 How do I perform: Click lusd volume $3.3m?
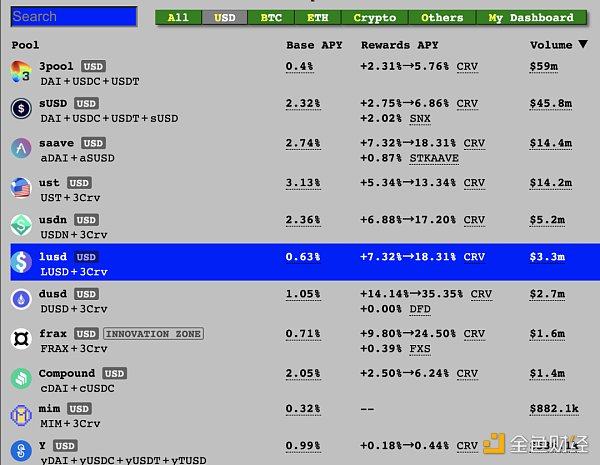[x=547, y=257]
